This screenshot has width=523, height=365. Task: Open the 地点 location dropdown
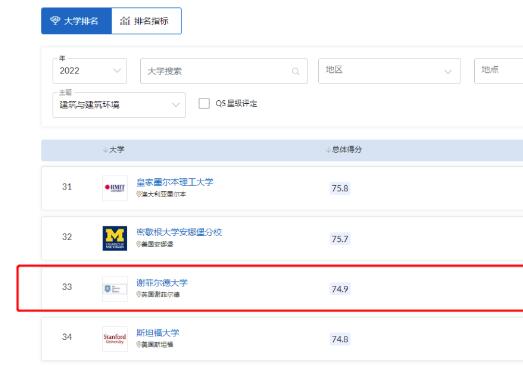499,71
